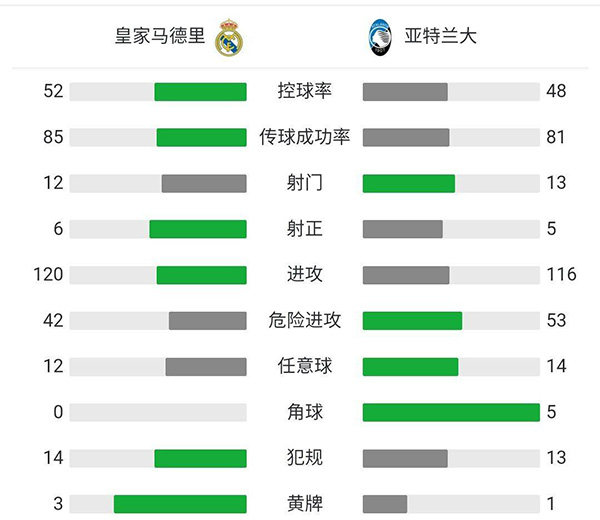The height and width of the screenshot is (520, 600).
Task: Click the 犯规 stat label
Action: pos(304,458)
